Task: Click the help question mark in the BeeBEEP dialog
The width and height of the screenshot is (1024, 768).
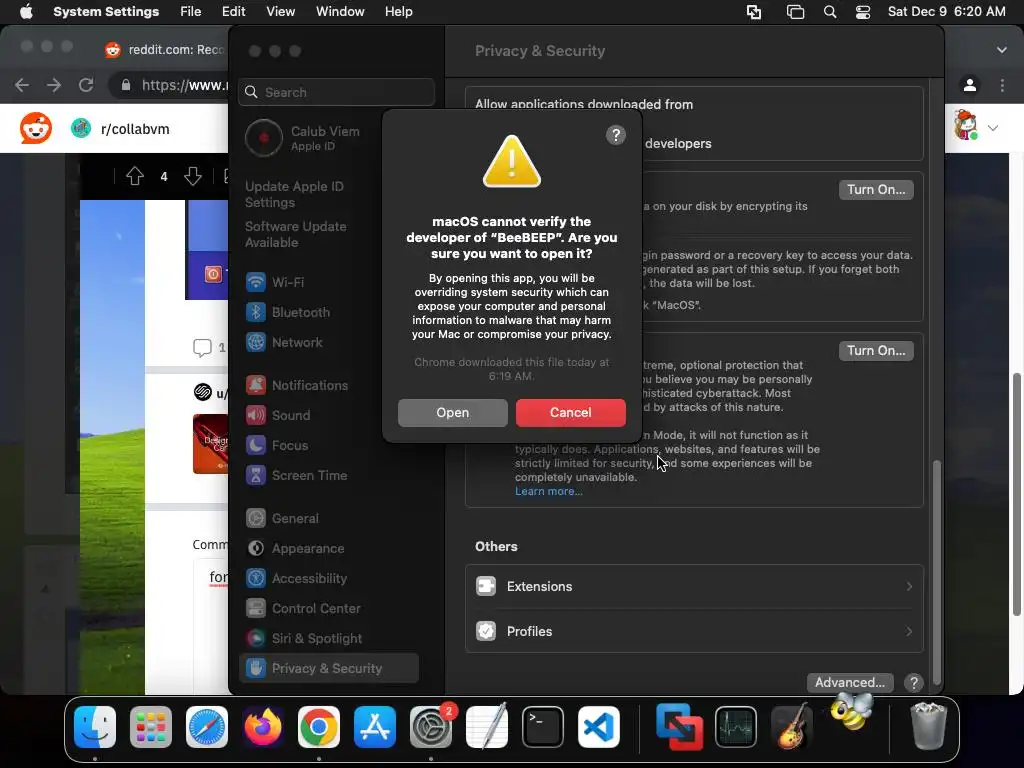Action: pyautogui.click(x=616, y=135)
